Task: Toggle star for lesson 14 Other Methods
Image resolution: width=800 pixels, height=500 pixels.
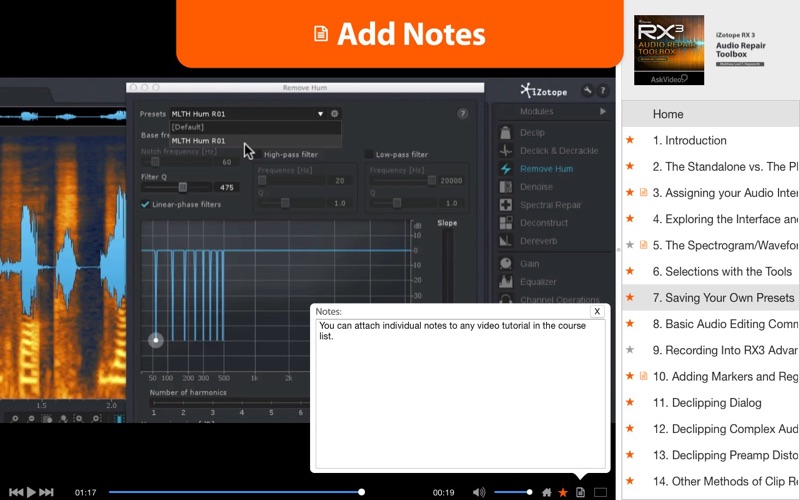Action: click(x=630, y=481)
